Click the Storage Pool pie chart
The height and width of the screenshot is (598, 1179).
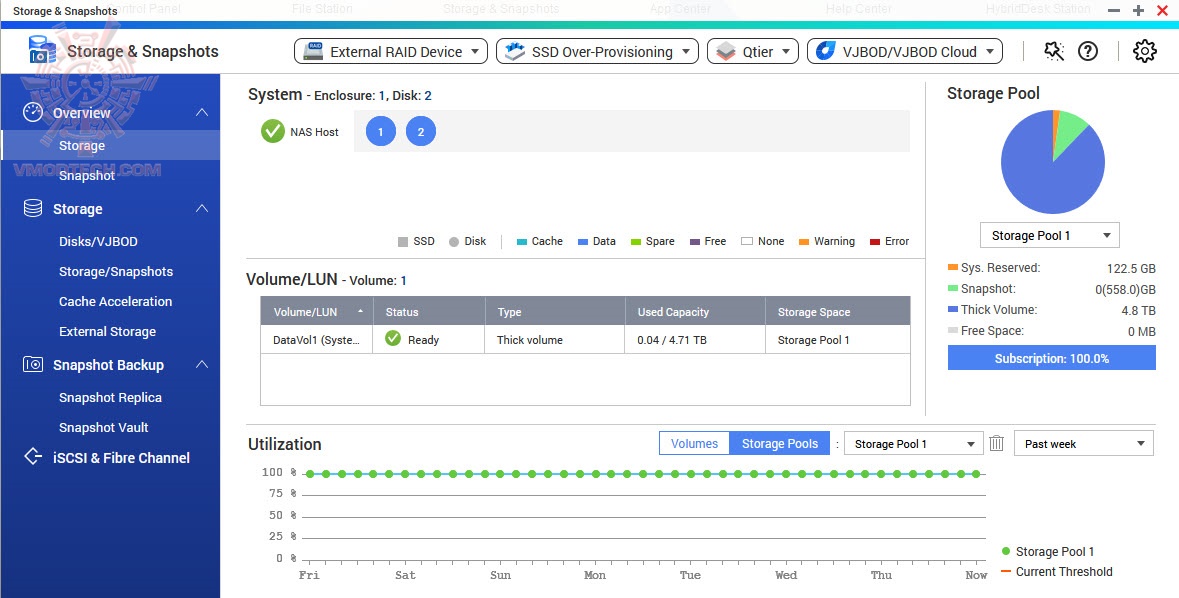point(1052,162)
